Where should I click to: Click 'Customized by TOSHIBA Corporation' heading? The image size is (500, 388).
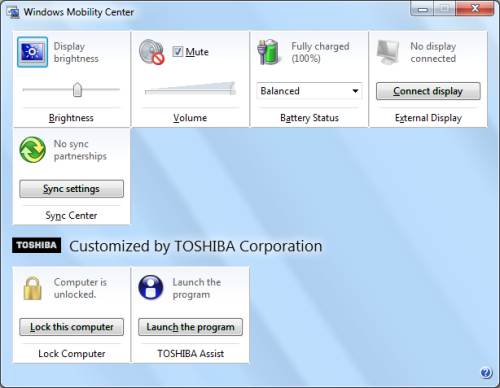point(196,246)
